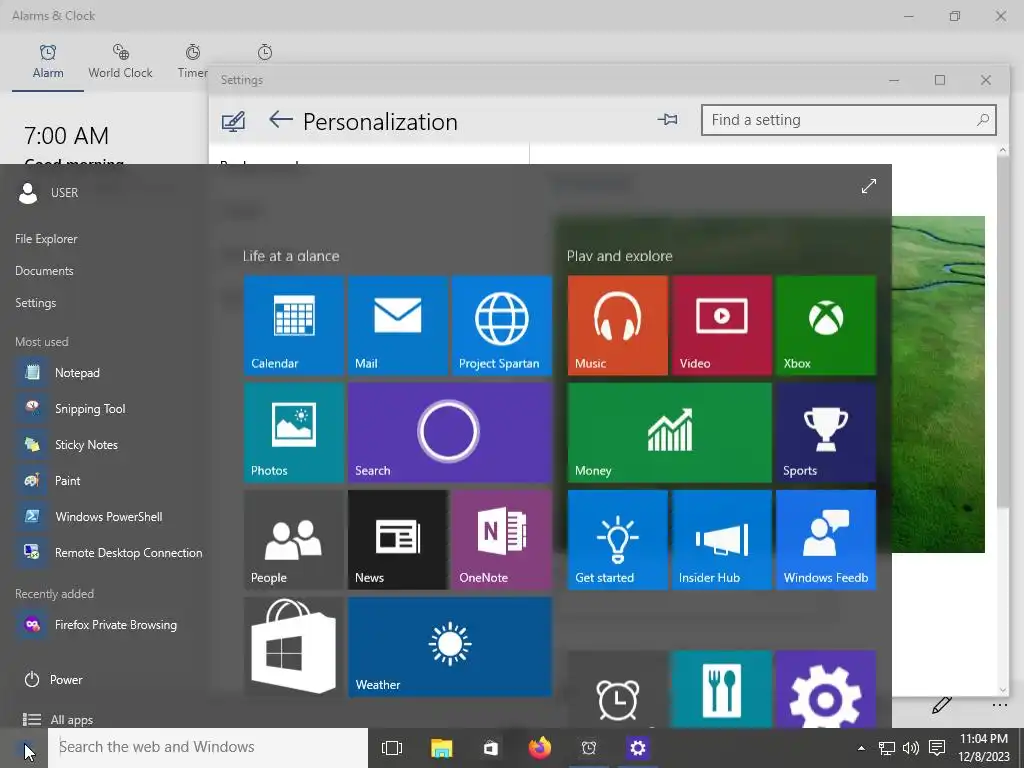
Task: Click the USER account entry
Action: point(48,193)
